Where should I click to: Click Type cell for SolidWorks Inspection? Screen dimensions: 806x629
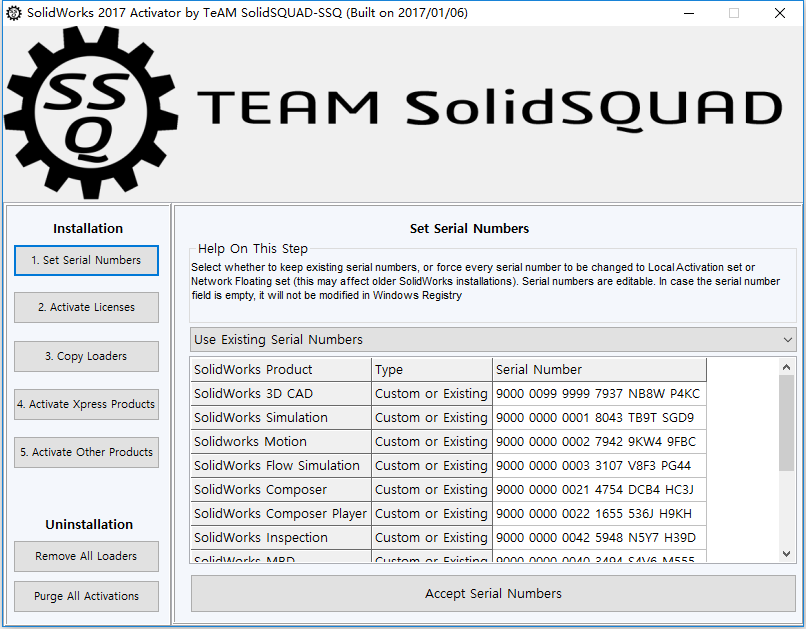click(432, 538)
